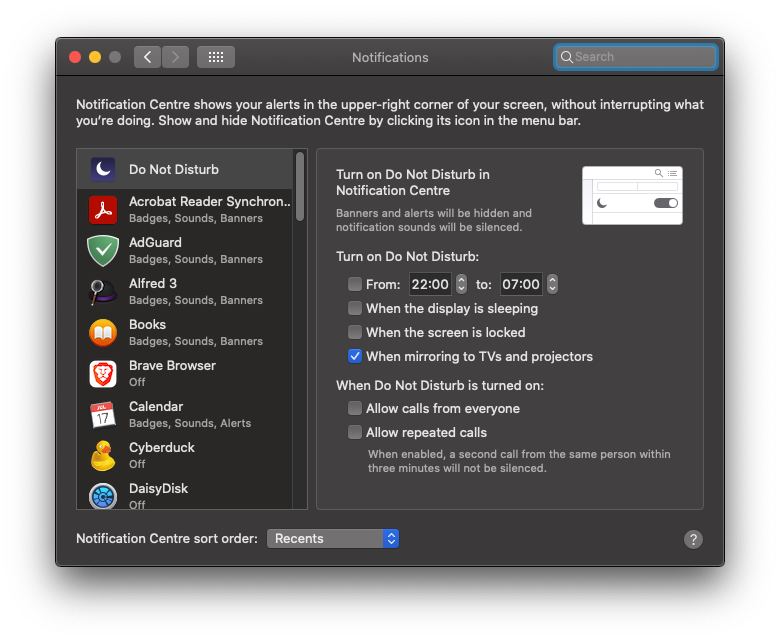Screen dimensions: 780x640
Task: Click the Search field
Action: (x=636, y=57)
